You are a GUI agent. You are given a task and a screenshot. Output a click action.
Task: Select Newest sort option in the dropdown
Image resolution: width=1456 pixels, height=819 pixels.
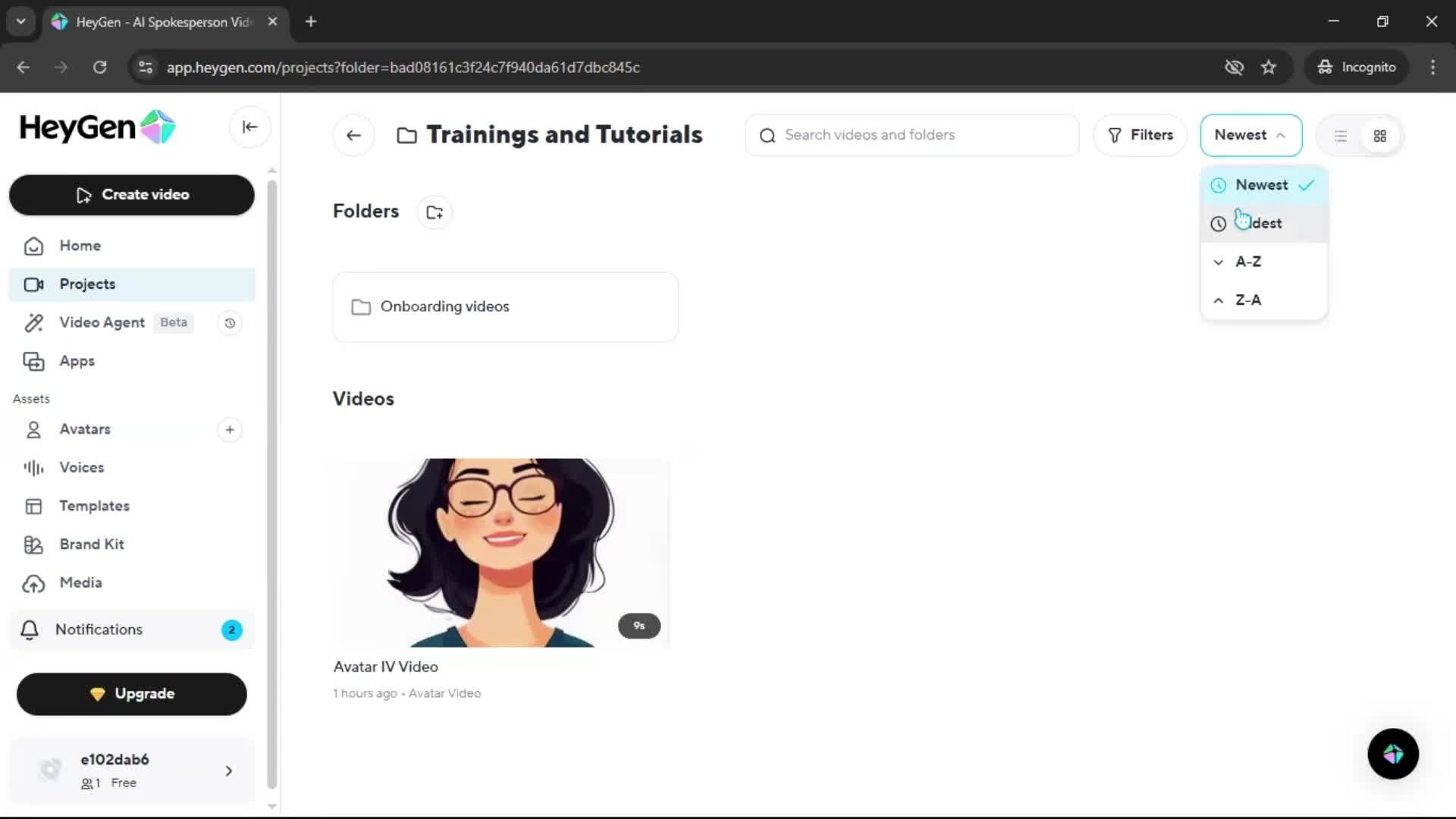pos(1261,185)
